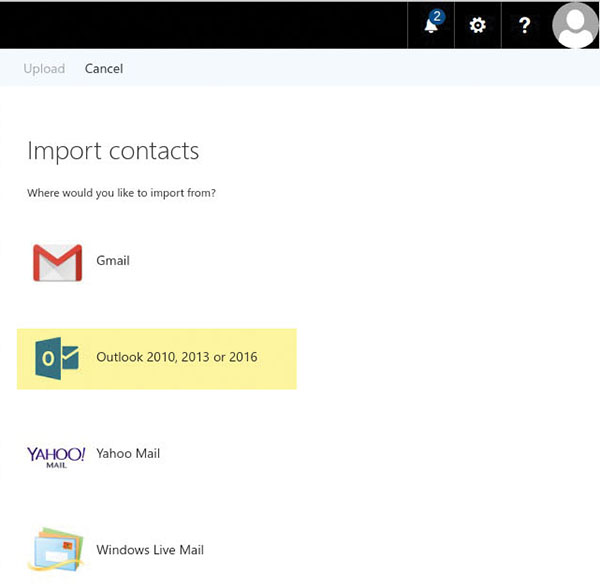The height and width of the screenshot is (588, 600).
Task: Click the "Where would you like to import from?" text
Action: [121, 193]
